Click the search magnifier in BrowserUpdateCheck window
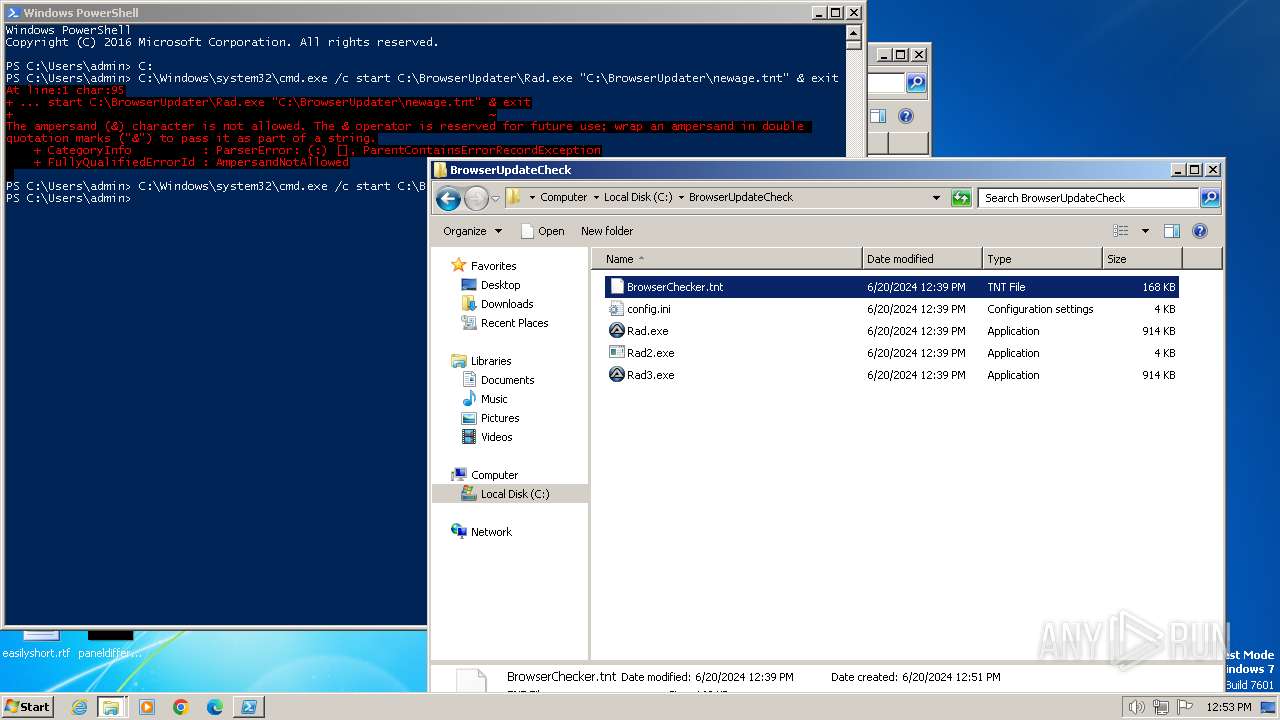 (1209, 198)
